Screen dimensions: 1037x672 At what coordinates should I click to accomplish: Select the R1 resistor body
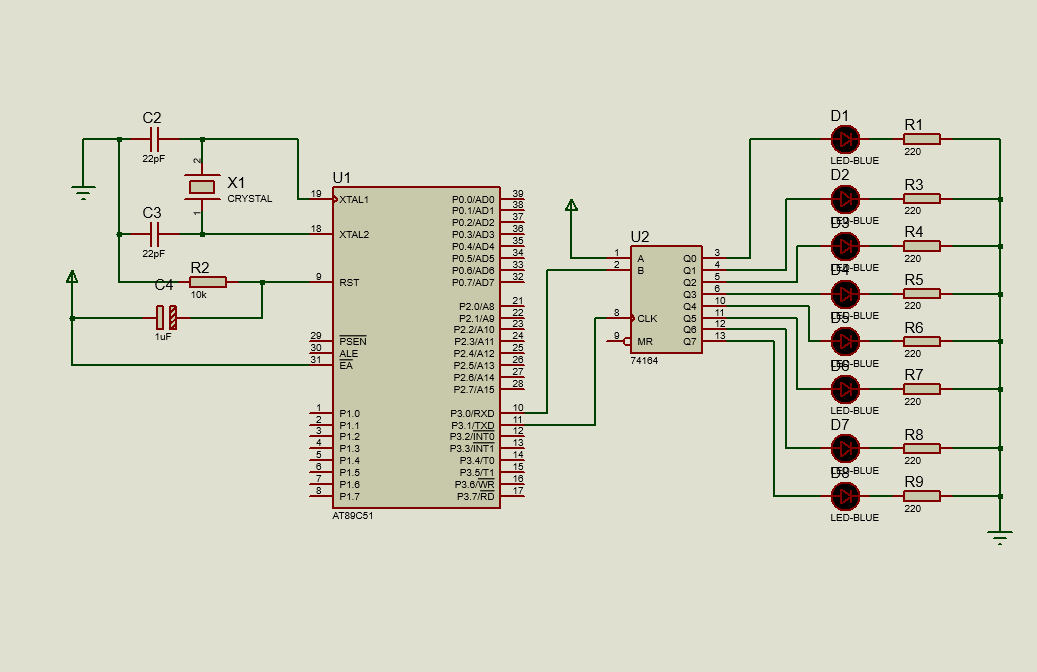922,139
